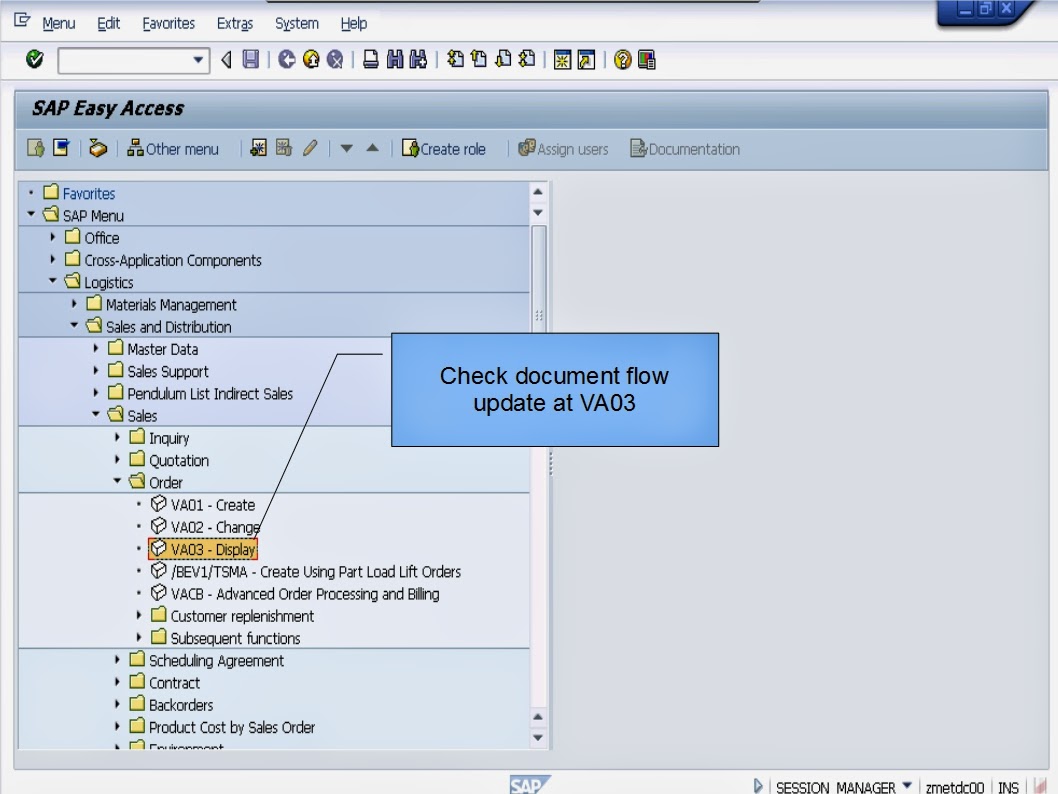This screenshot has height=794, width=1058.
Task: Click the tree scrollbar bottom down arrow
Action: pyautogui.click(x=538, y=737)
